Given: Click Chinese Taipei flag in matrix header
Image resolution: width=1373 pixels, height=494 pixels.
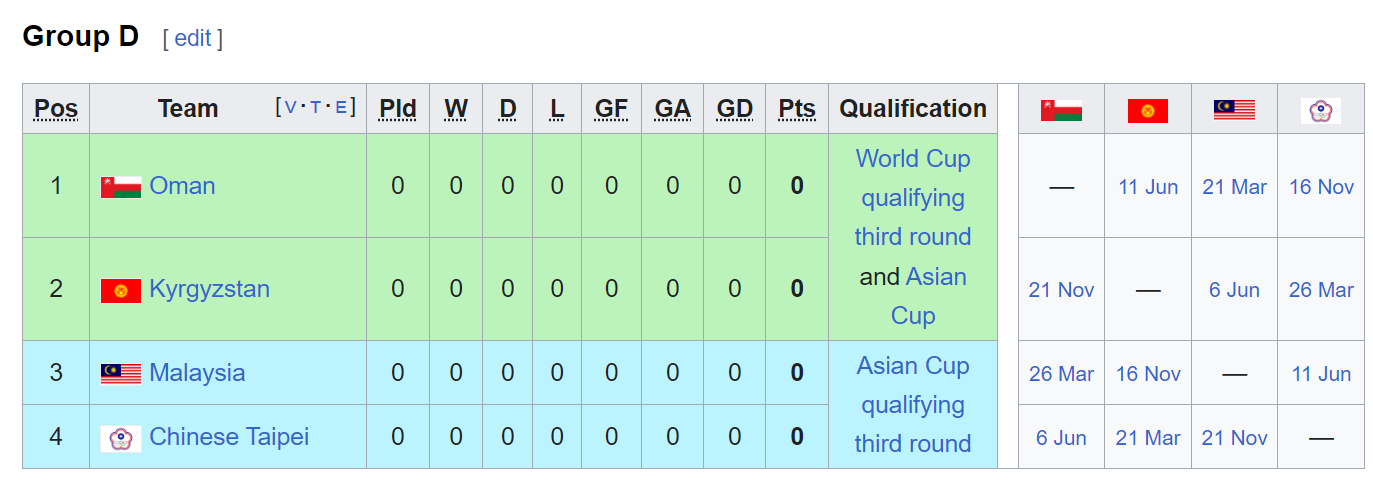Looking at the screenshot, I should (1320, 109).
